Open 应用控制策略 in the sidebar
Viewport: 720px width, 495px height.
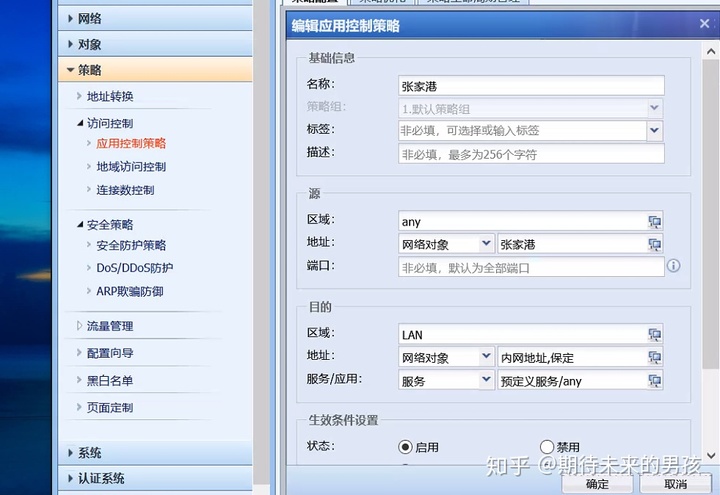[x=131, y=144]
